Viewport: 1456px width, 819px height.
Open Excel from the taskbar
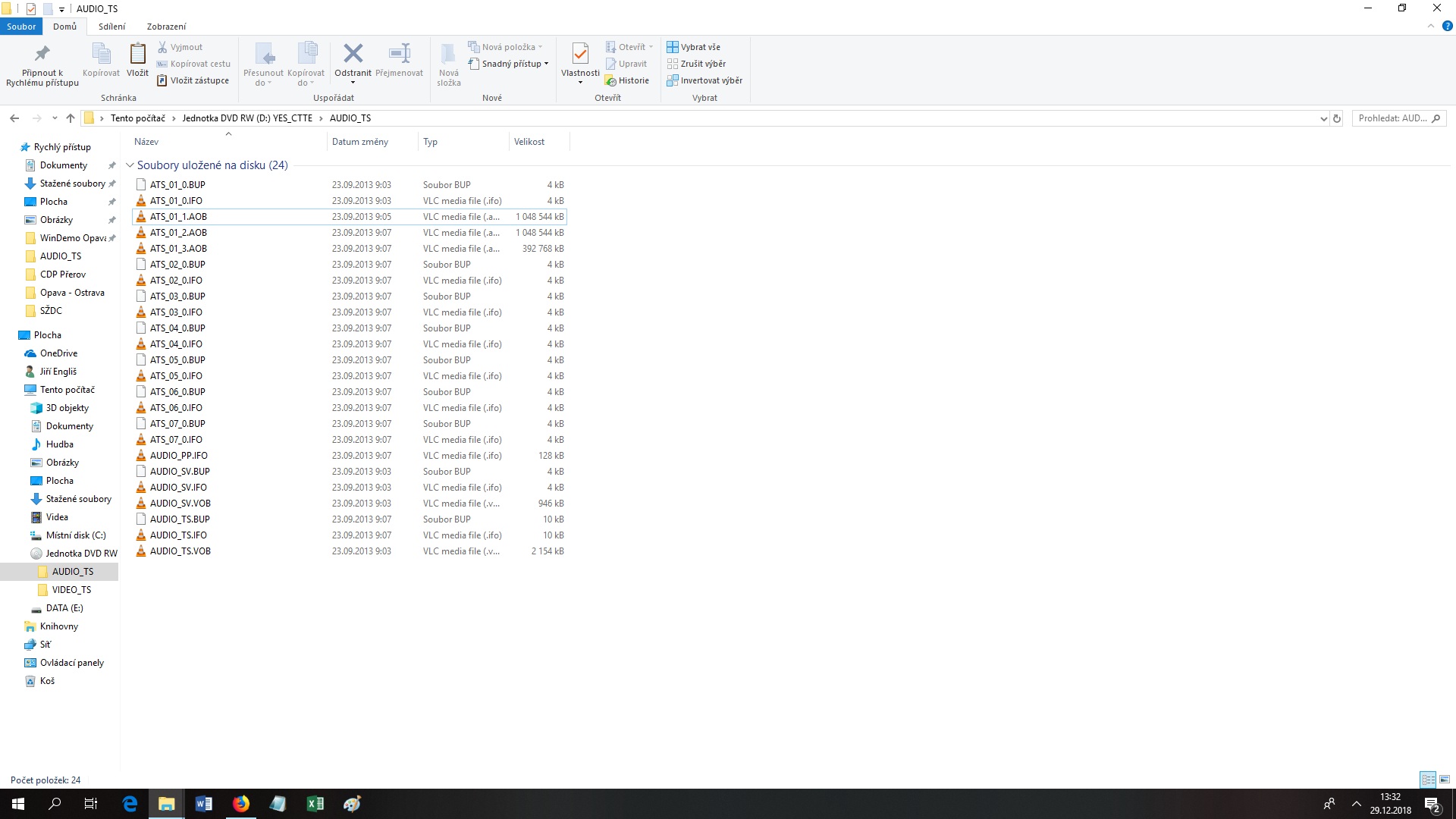[315, 804]
